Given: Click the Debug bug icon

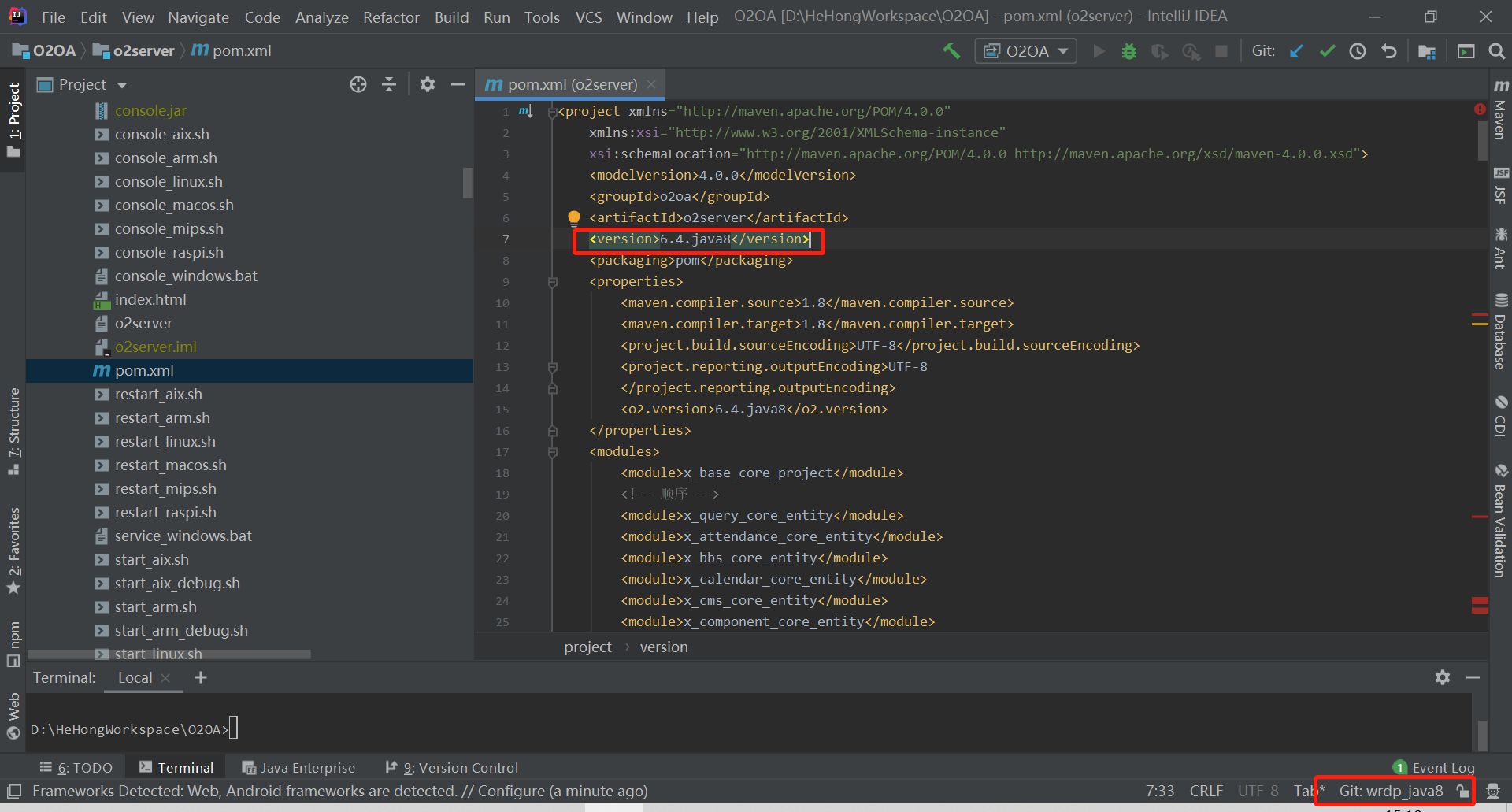Looking at the screenshot, I should pos(1129,51).
